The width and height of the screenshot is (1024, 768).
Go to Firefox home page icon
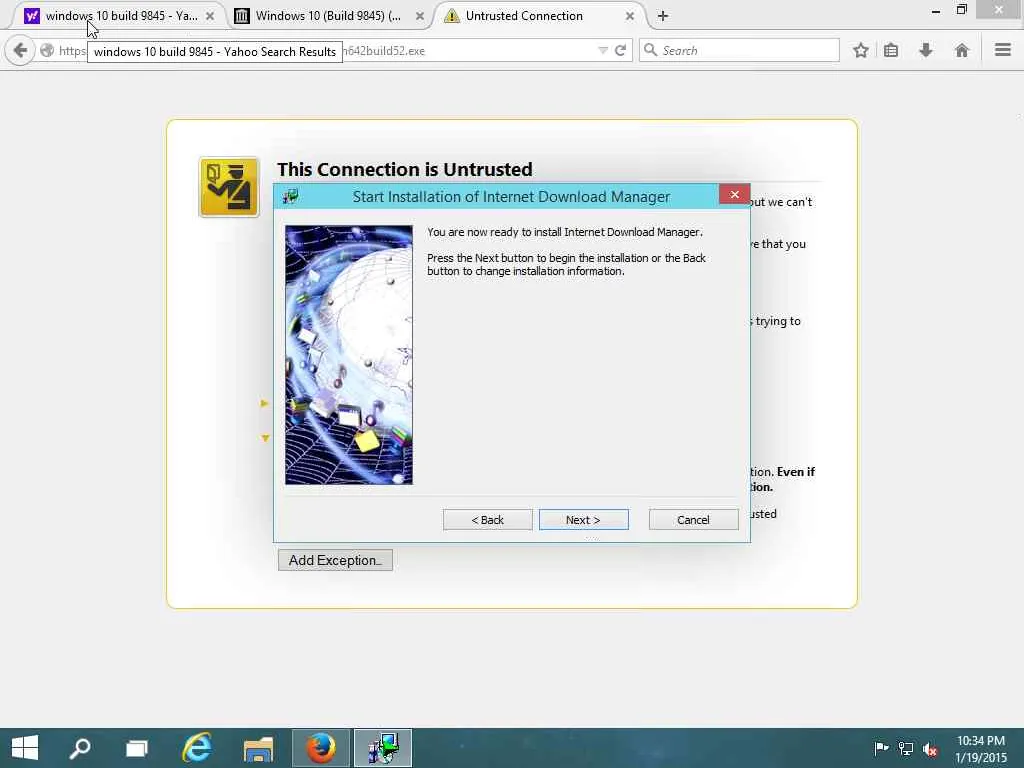[961, 50]
